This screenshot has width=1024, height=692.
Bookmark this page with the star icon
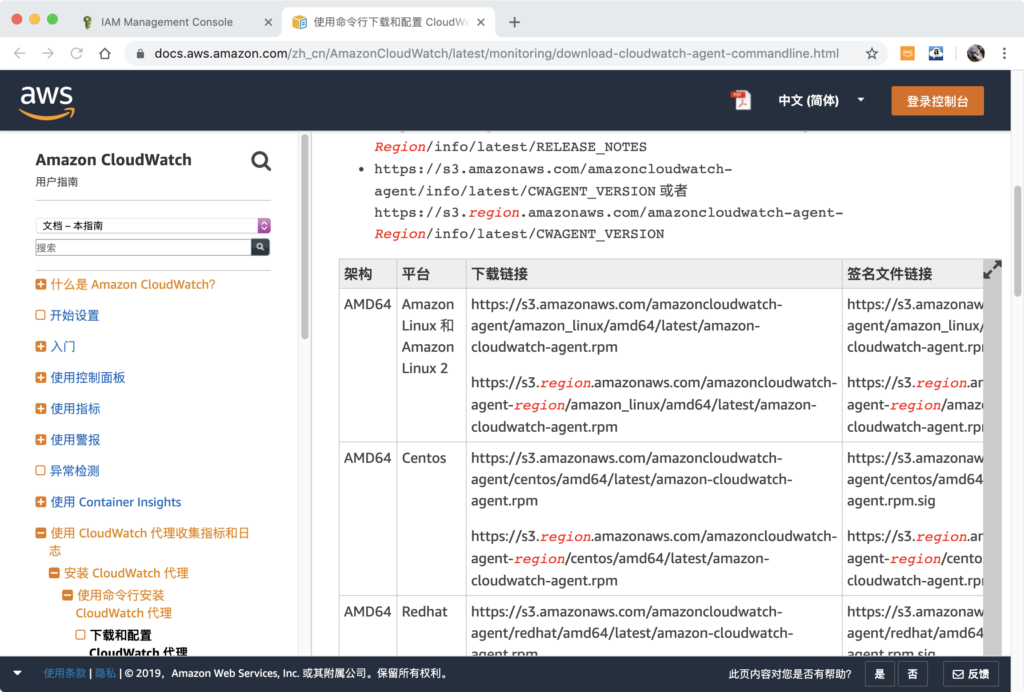[872, 54]
